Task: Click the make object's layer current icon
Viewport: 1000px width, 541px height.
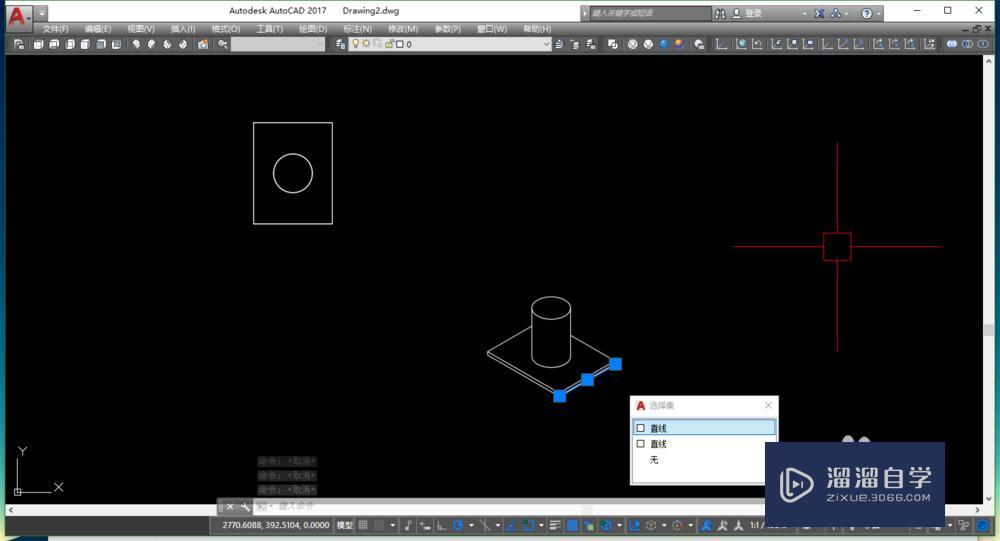Action: [559, 44]
